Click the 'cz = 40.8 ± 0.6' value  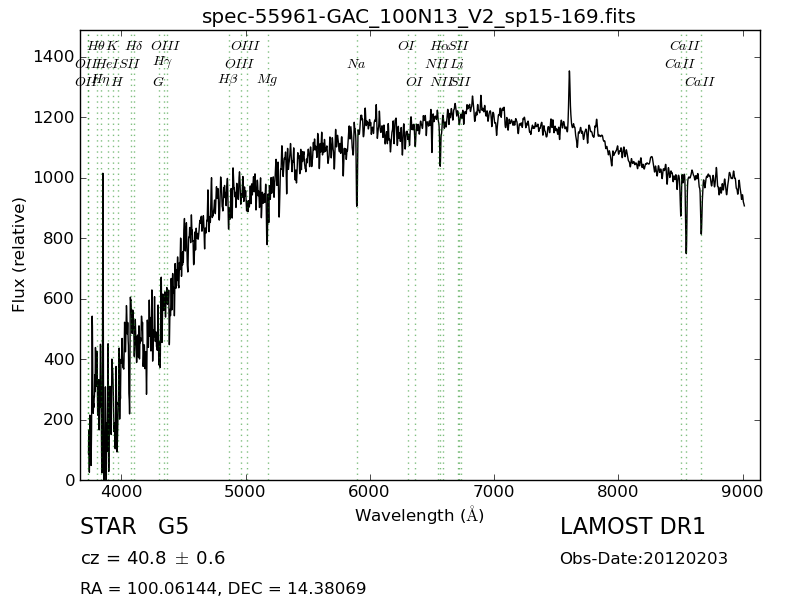(153, 558)
